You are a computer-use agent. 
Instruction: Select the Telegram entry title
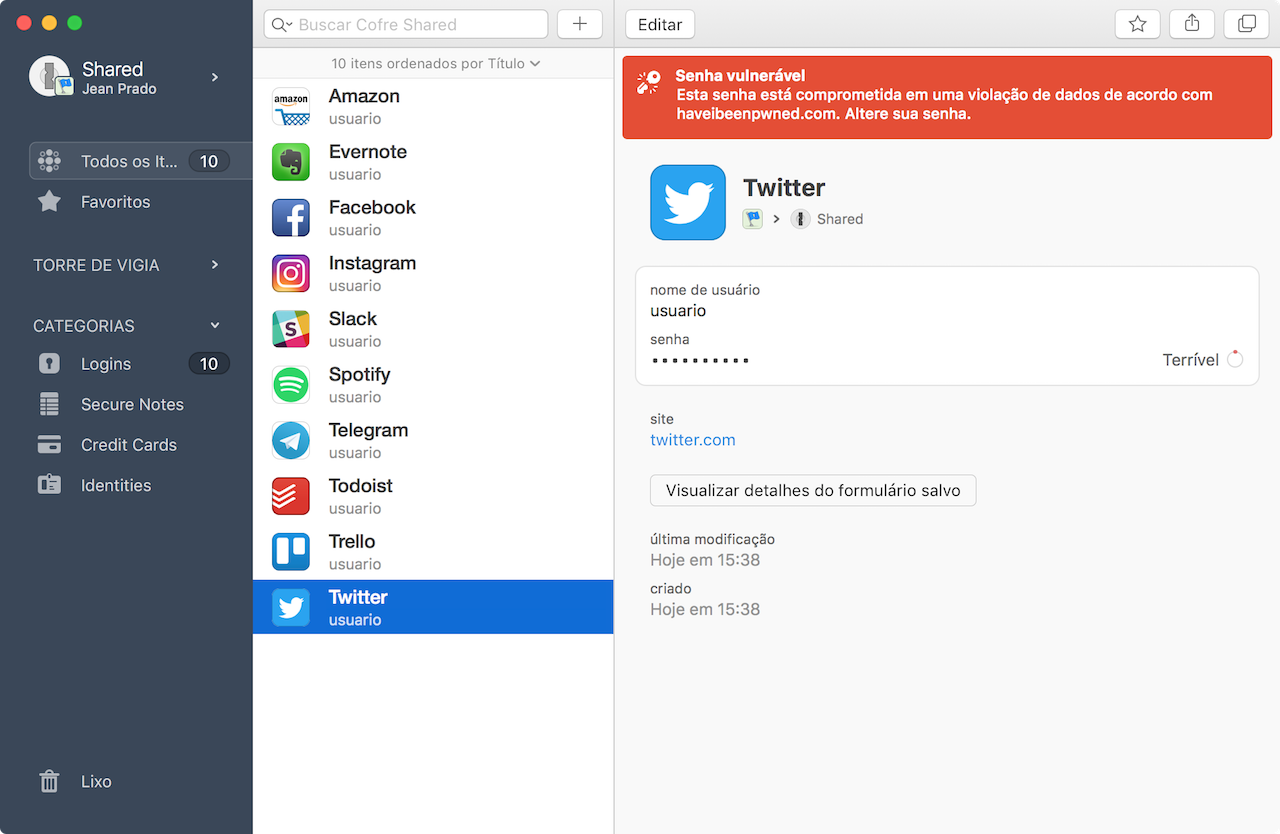pyautogui.click(x=369, y=430)
